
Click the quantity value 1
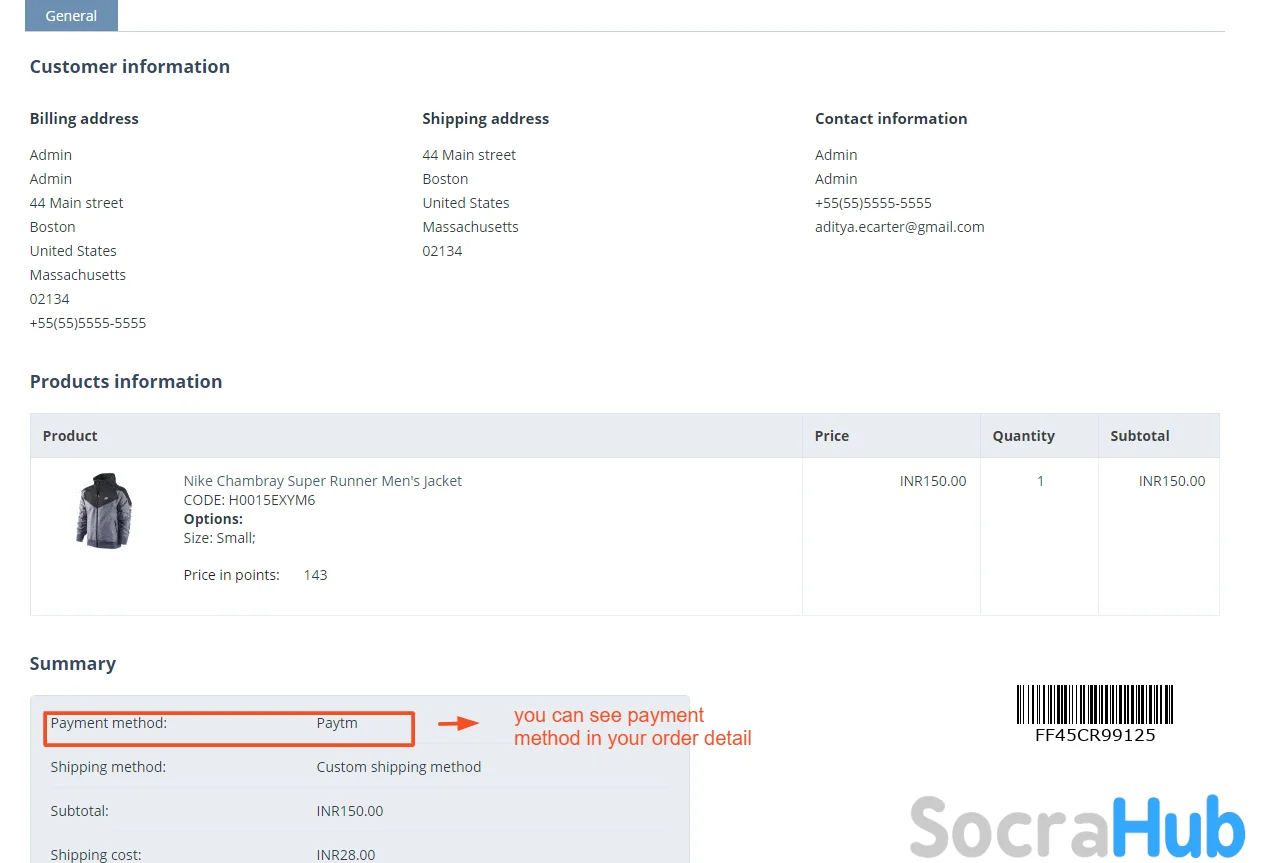point(1040,481)
